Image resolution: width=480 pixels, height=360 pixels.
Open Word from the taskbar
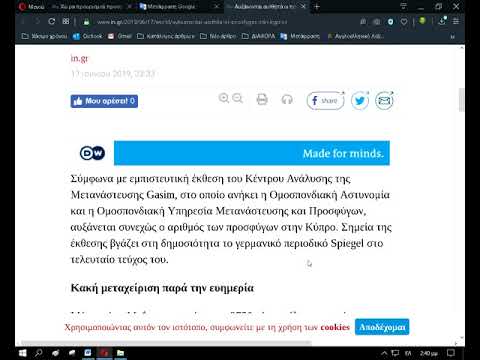click(88, 353)
